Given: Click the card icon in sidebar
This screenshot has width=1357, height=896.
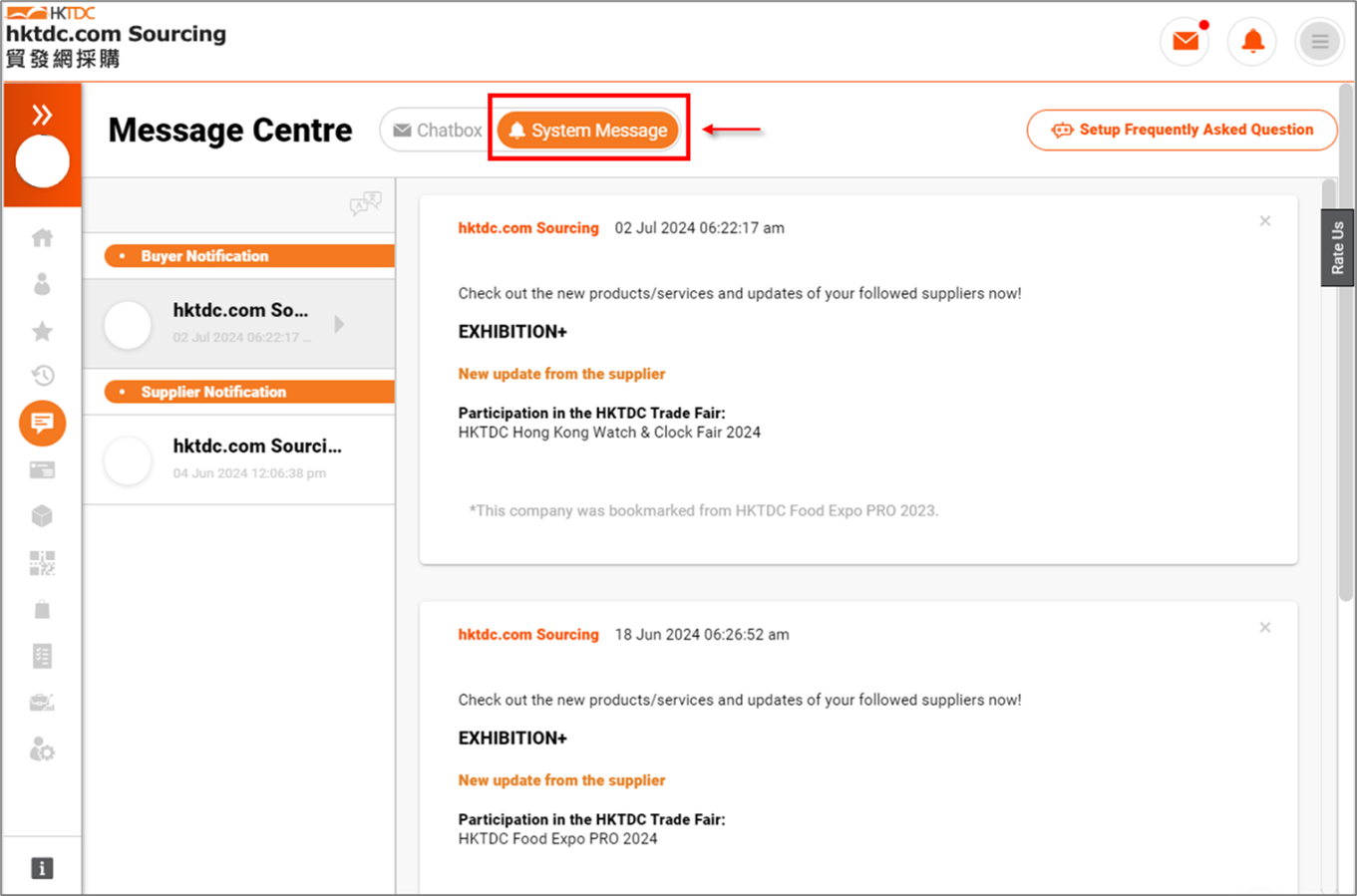Looking at the screenshot, I should 42,469.
